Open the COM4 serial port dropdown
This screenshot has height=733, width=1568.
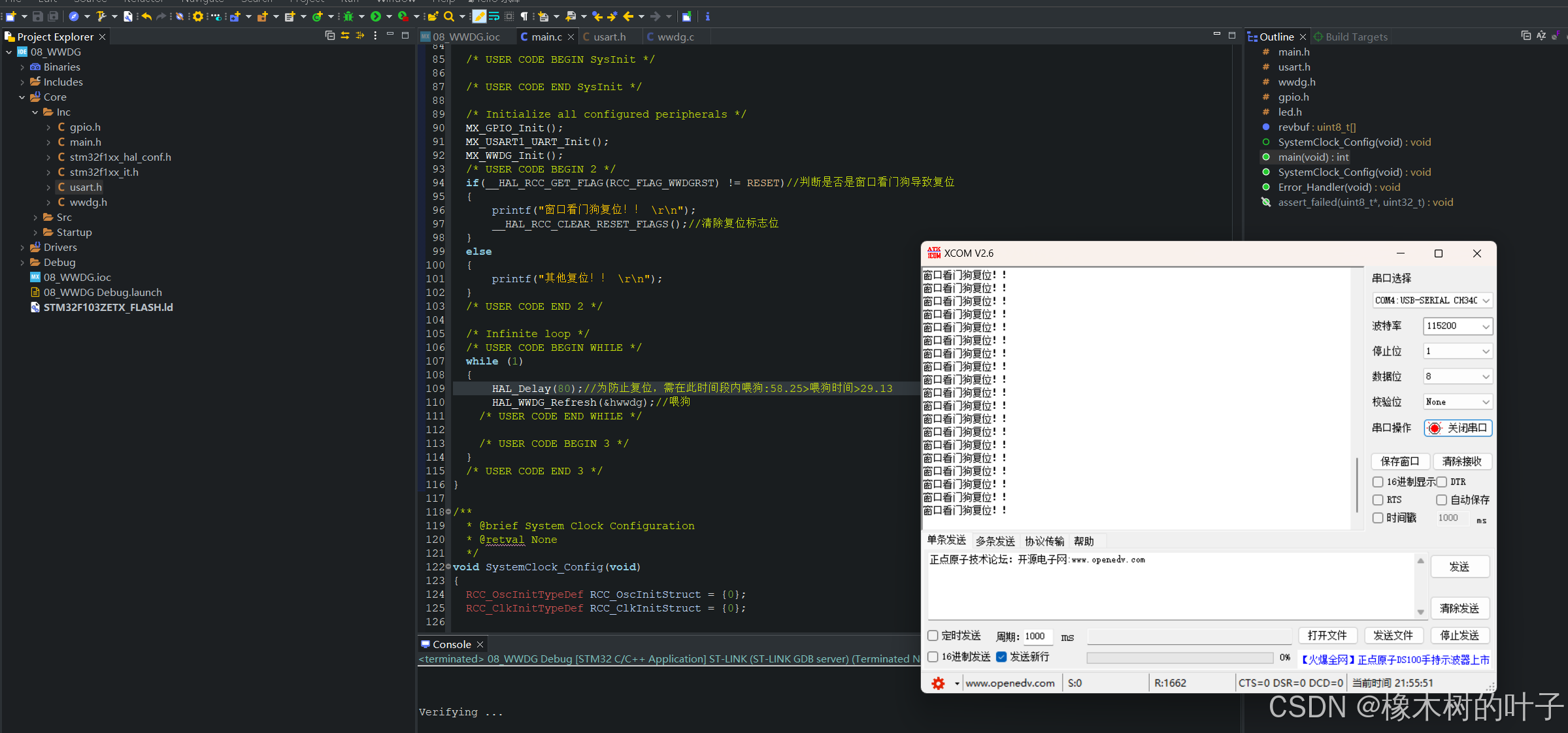pyautogui.click(x=1431, y=300)
